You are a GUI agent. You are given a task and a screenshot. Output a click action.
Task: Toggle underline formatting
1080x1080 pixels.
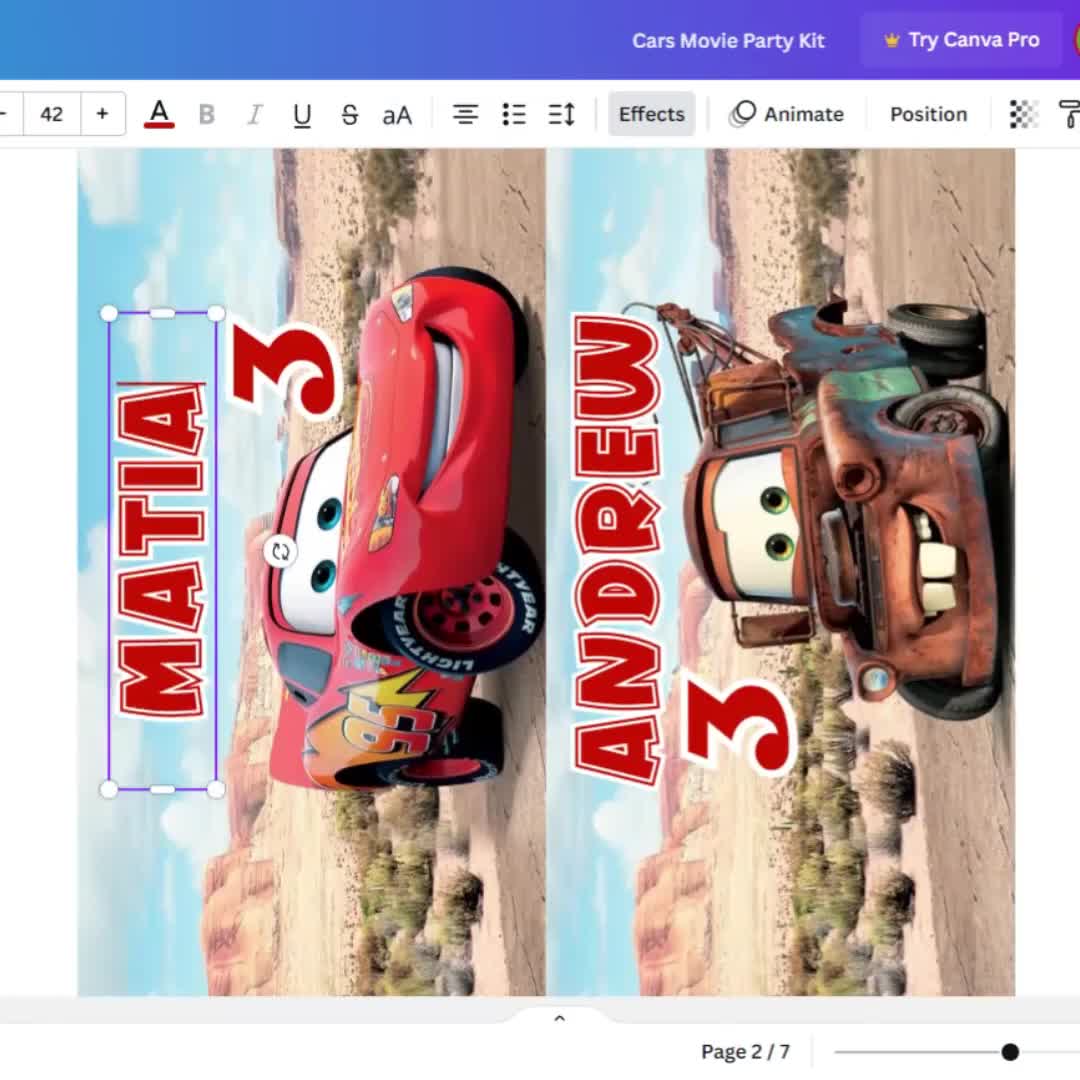(302, 114)
